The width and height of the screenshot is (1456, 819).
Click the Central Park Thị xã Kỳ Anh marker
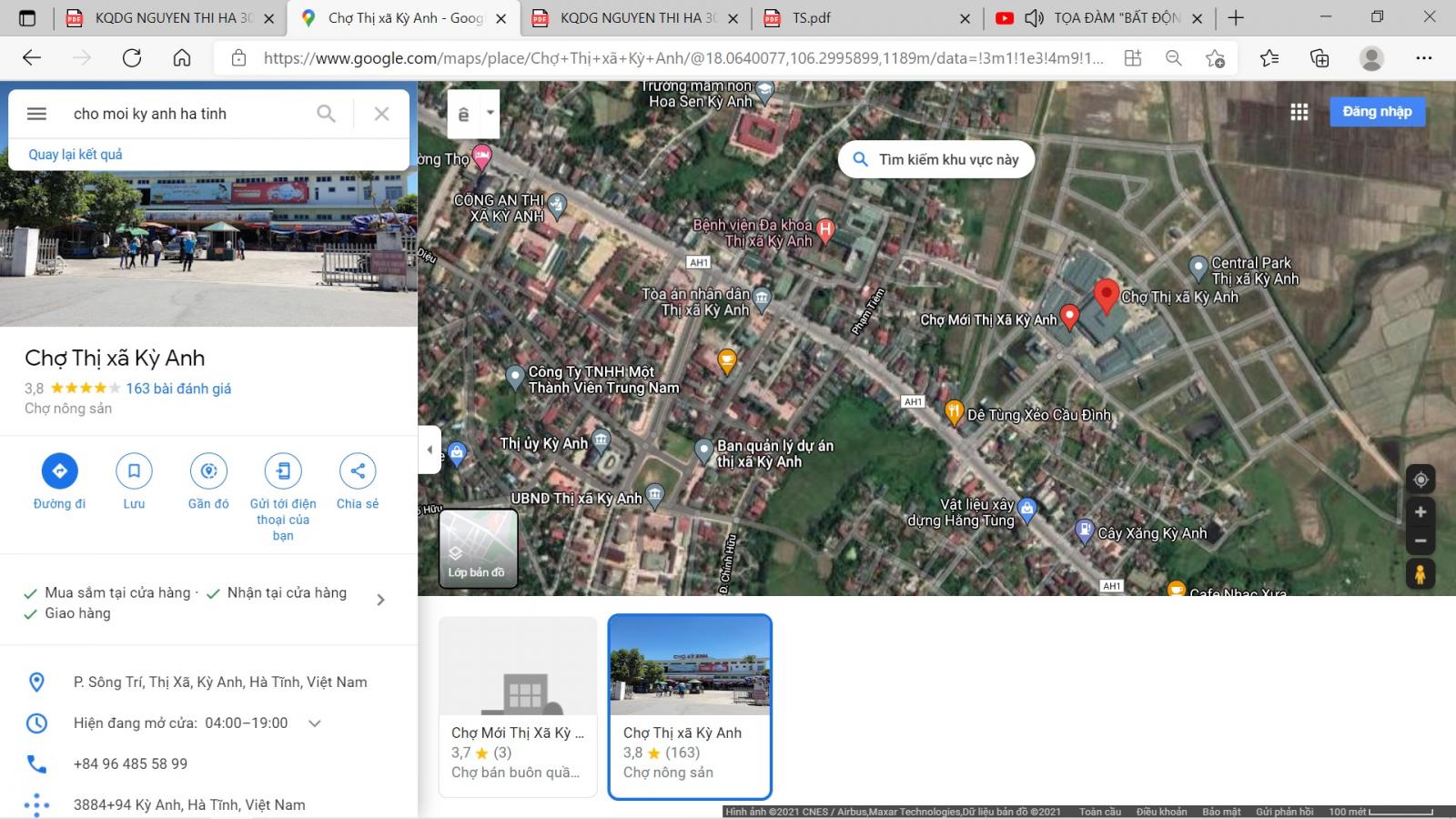1198,268
